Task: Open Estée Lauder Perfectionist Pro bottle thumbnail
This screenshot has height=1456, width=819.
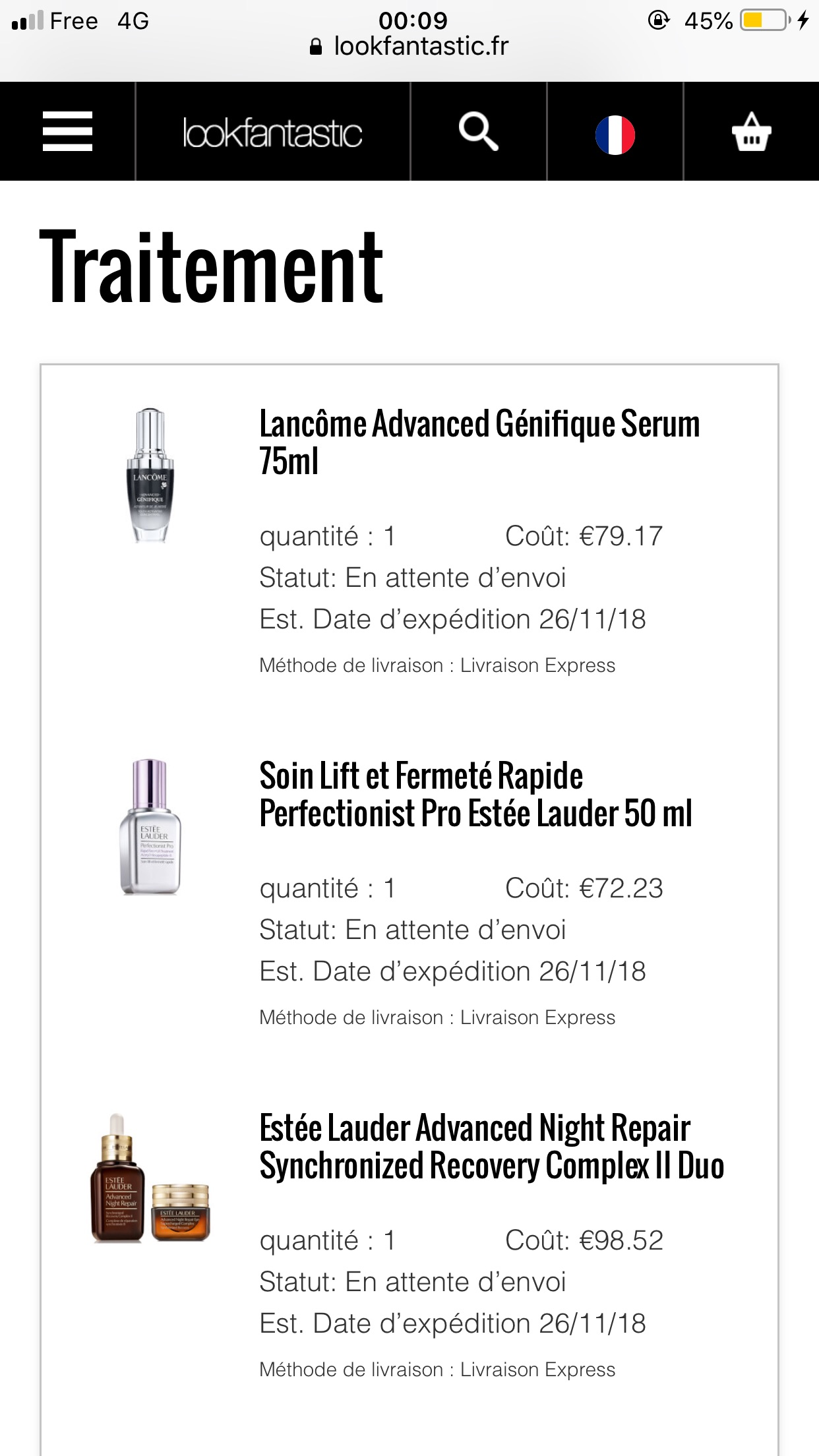Action: 150,827
